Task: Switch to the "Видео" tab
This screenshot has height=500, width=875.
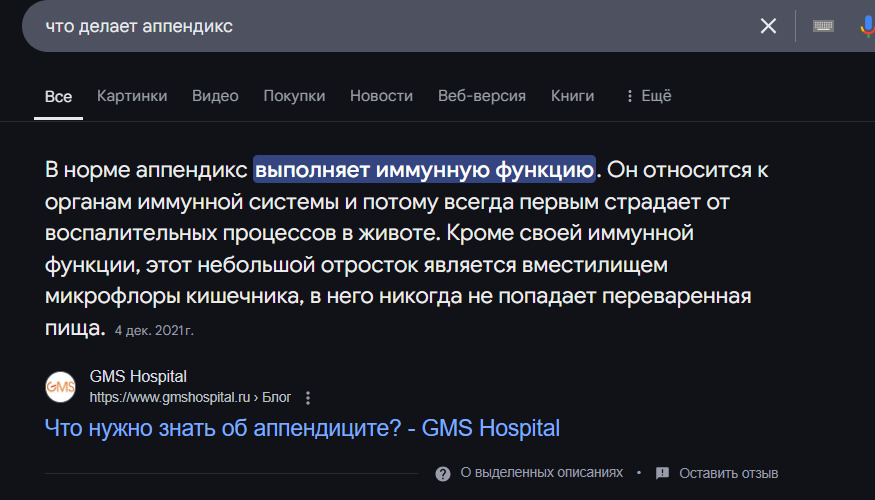Action: click(215, 96)
